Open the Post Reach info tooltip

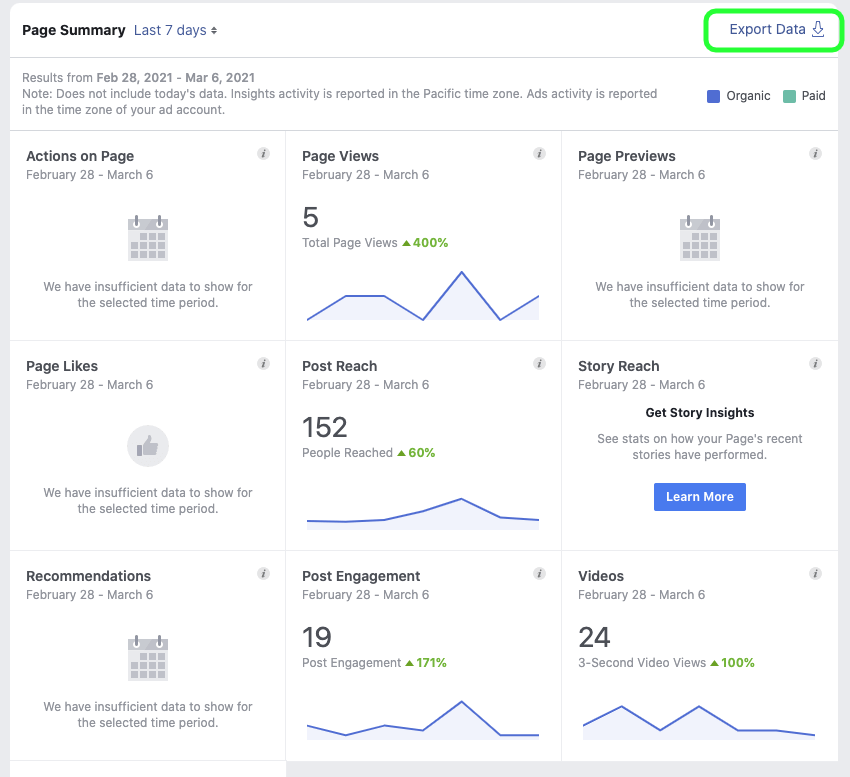tap(540, 364)
